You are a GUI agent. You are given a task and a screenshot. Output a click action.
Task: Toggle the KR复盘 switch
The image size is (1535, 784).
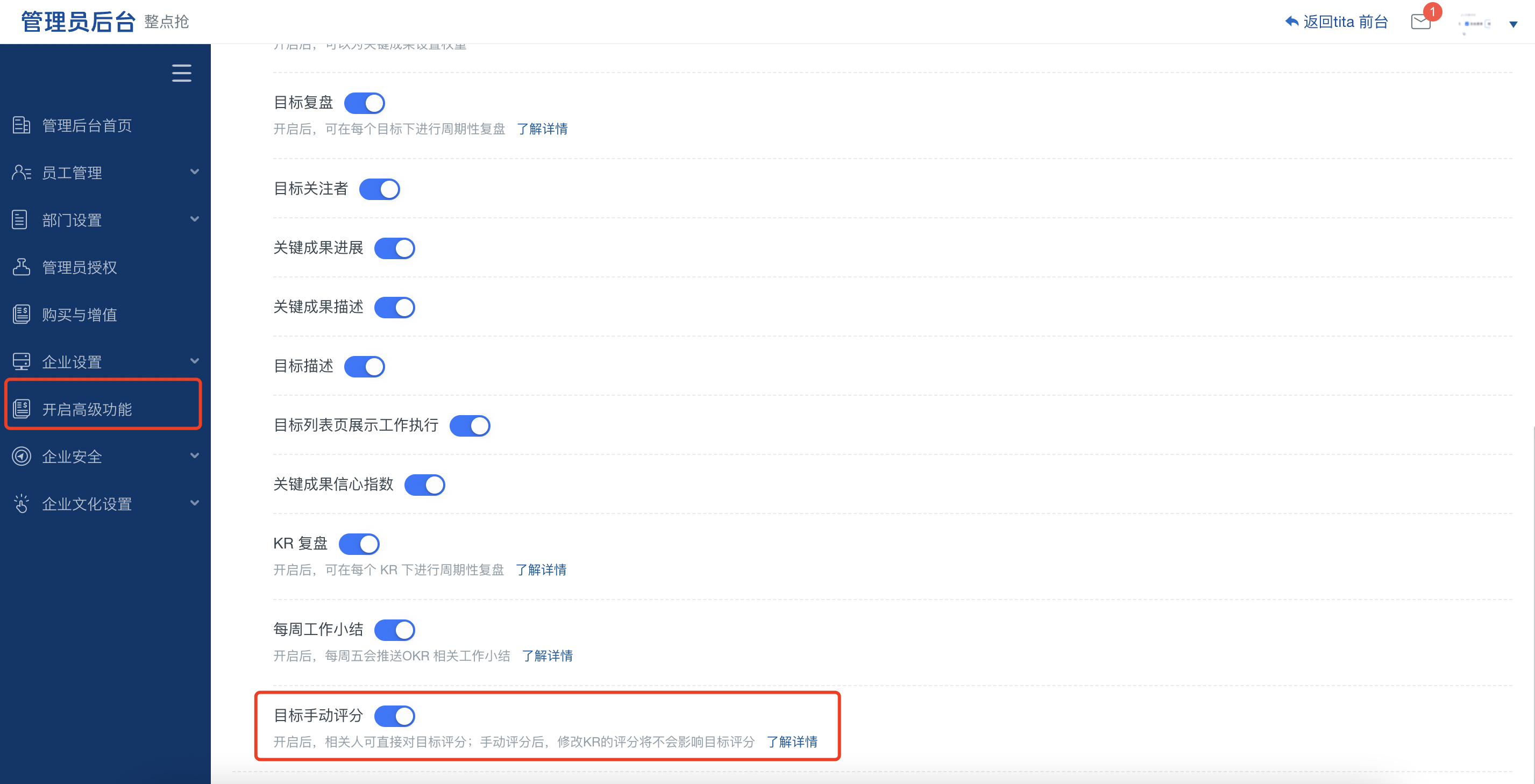(x=361, y=543)
